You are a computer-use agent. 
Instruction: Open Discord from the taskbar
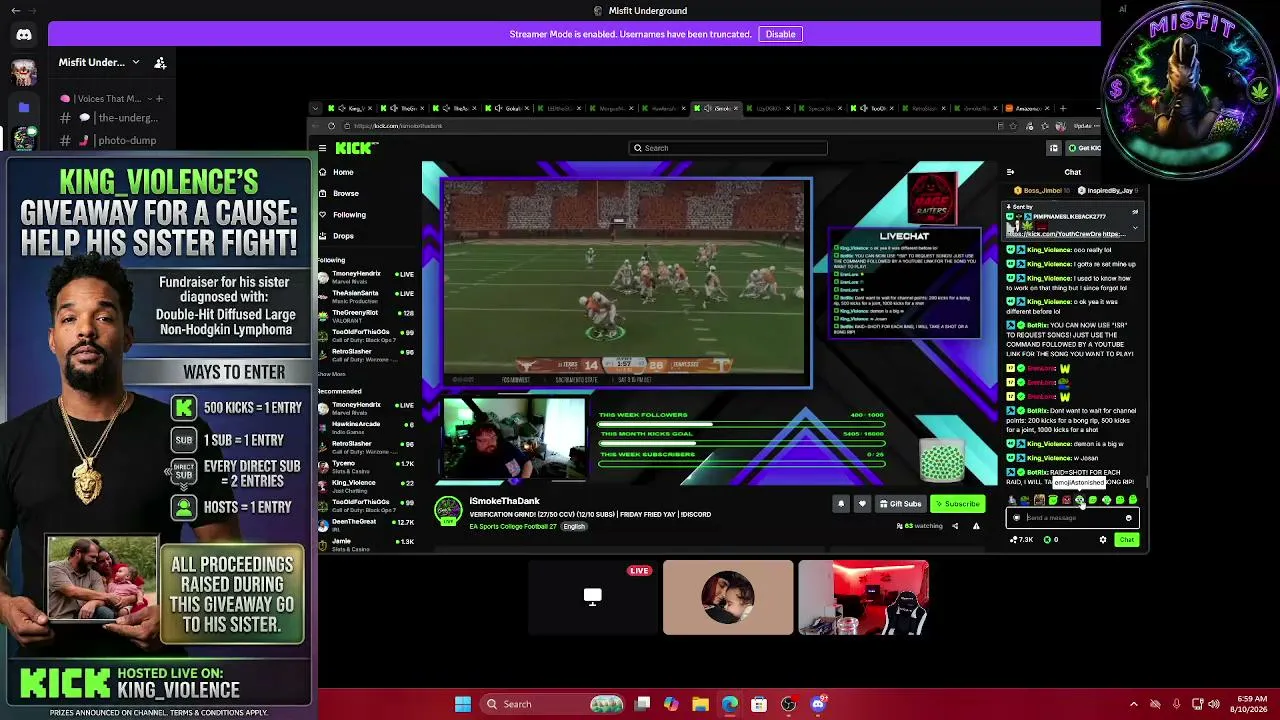(818, 704)
